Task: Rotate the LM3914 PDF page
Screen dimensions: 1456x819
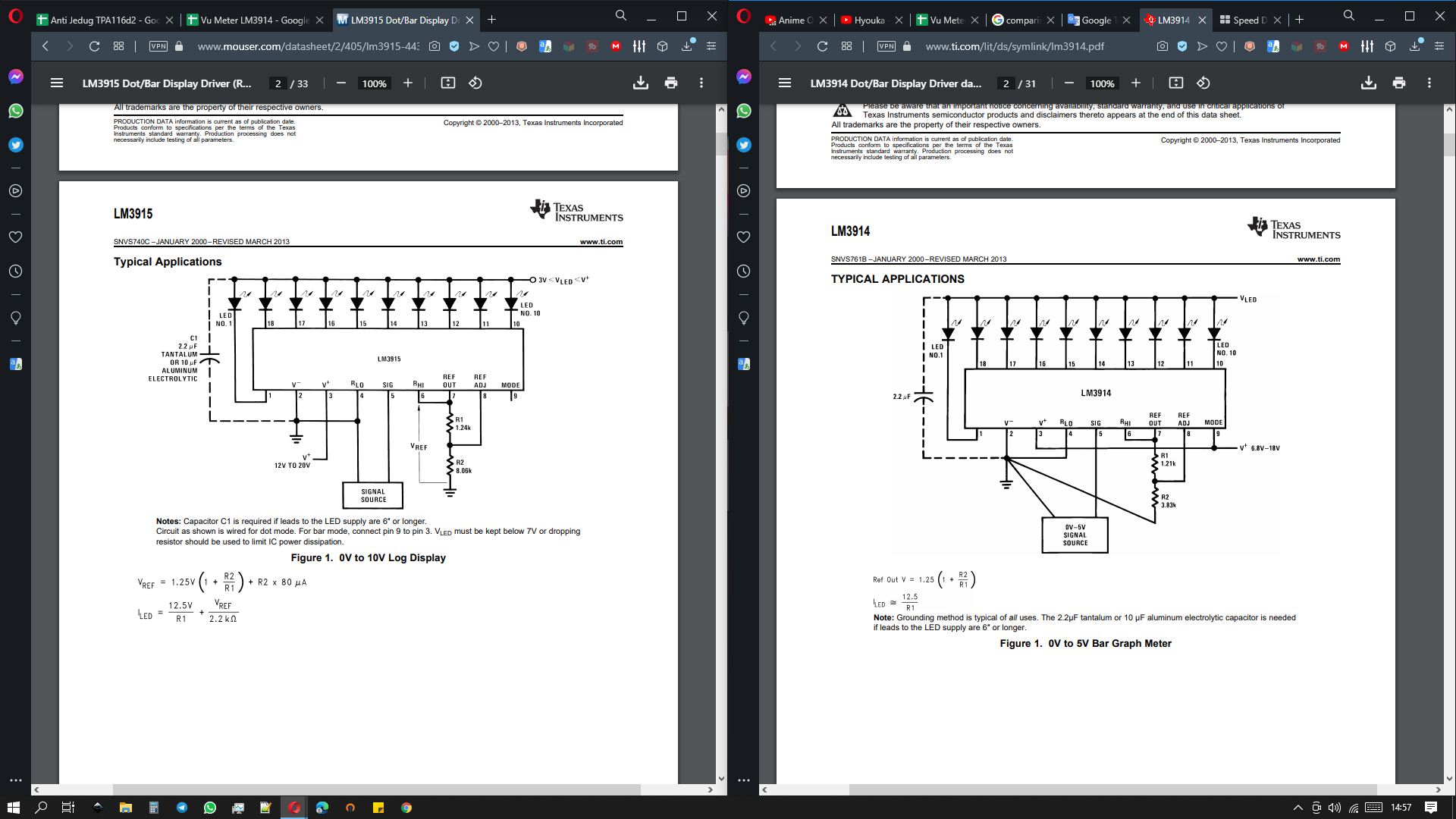Action: point(1204,83)
